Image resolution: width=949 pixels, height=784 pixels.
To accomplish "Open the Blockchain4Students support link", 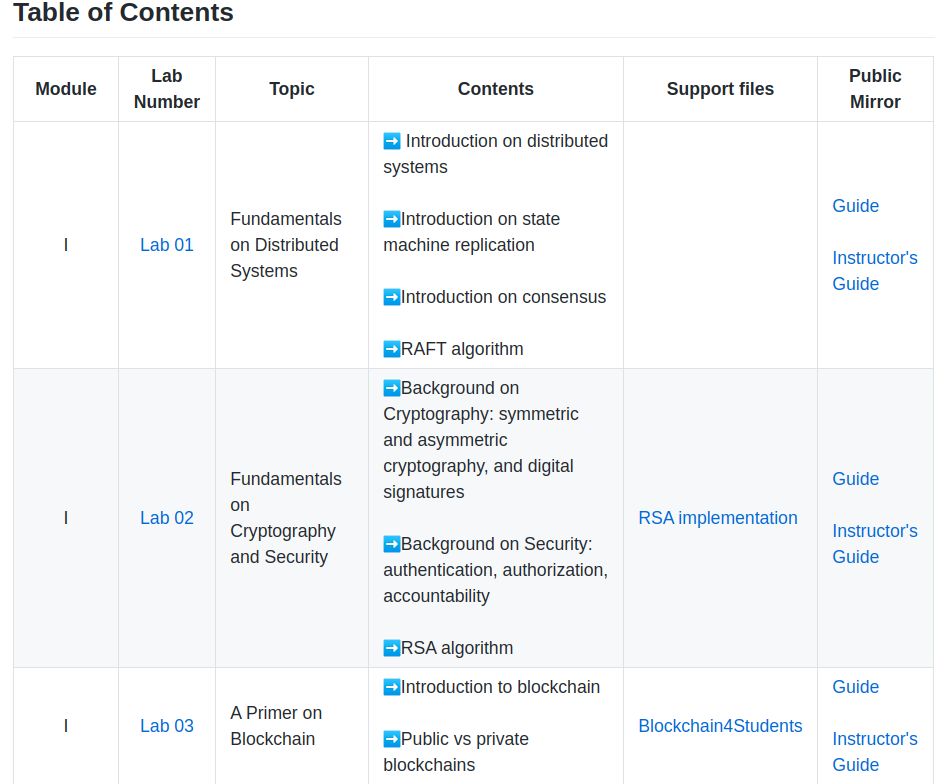I will tap(720, 725).
